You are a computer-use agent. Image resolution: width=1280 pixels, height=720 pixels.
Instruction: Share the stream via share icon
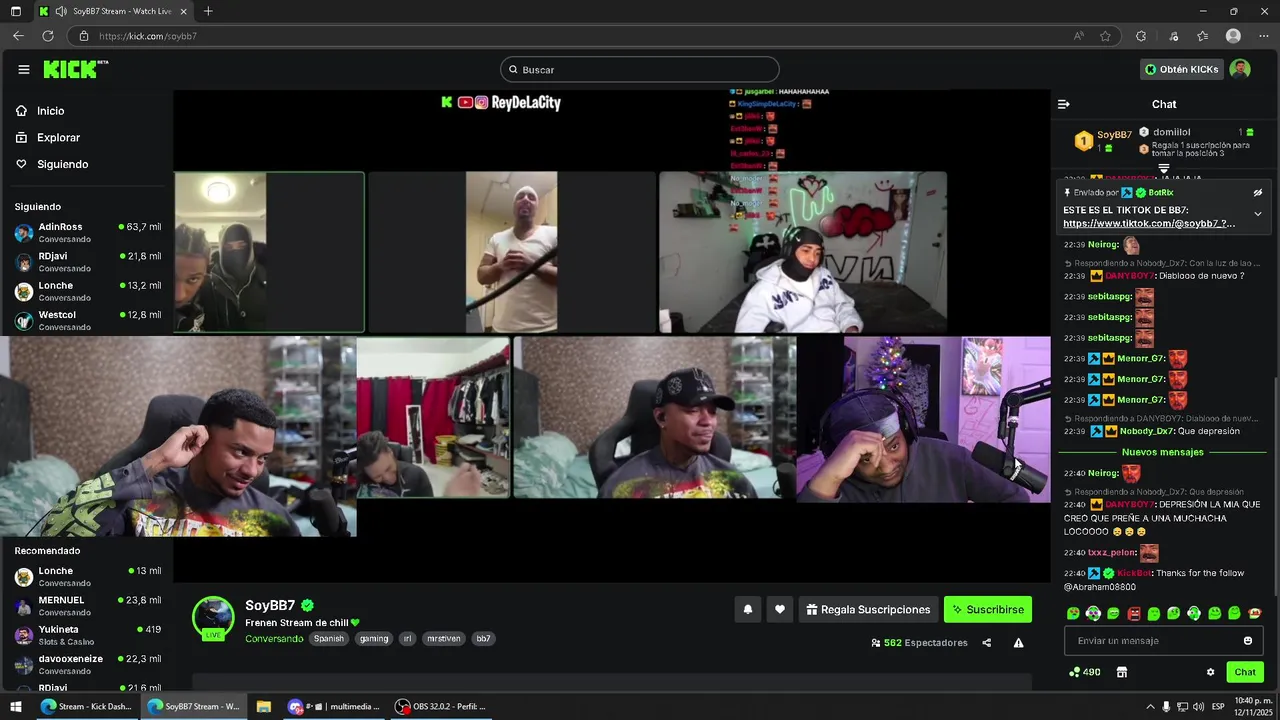tap(987, 643)
